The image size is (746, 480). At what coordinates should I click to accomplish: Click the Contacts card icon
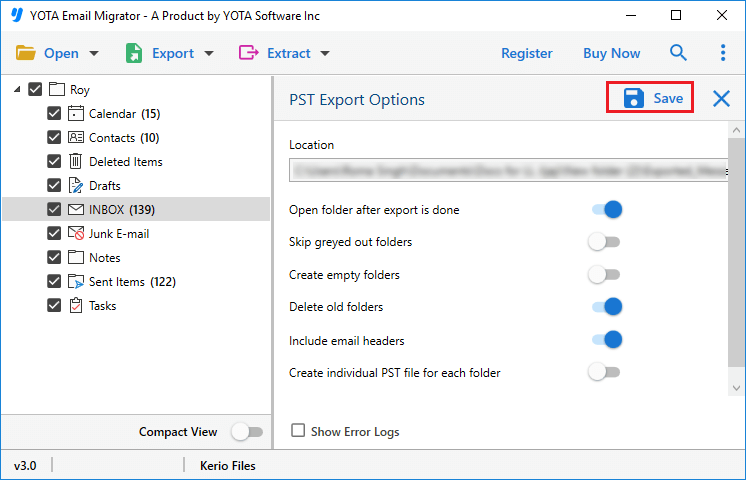pyautogui.click(x=76, y=137)
